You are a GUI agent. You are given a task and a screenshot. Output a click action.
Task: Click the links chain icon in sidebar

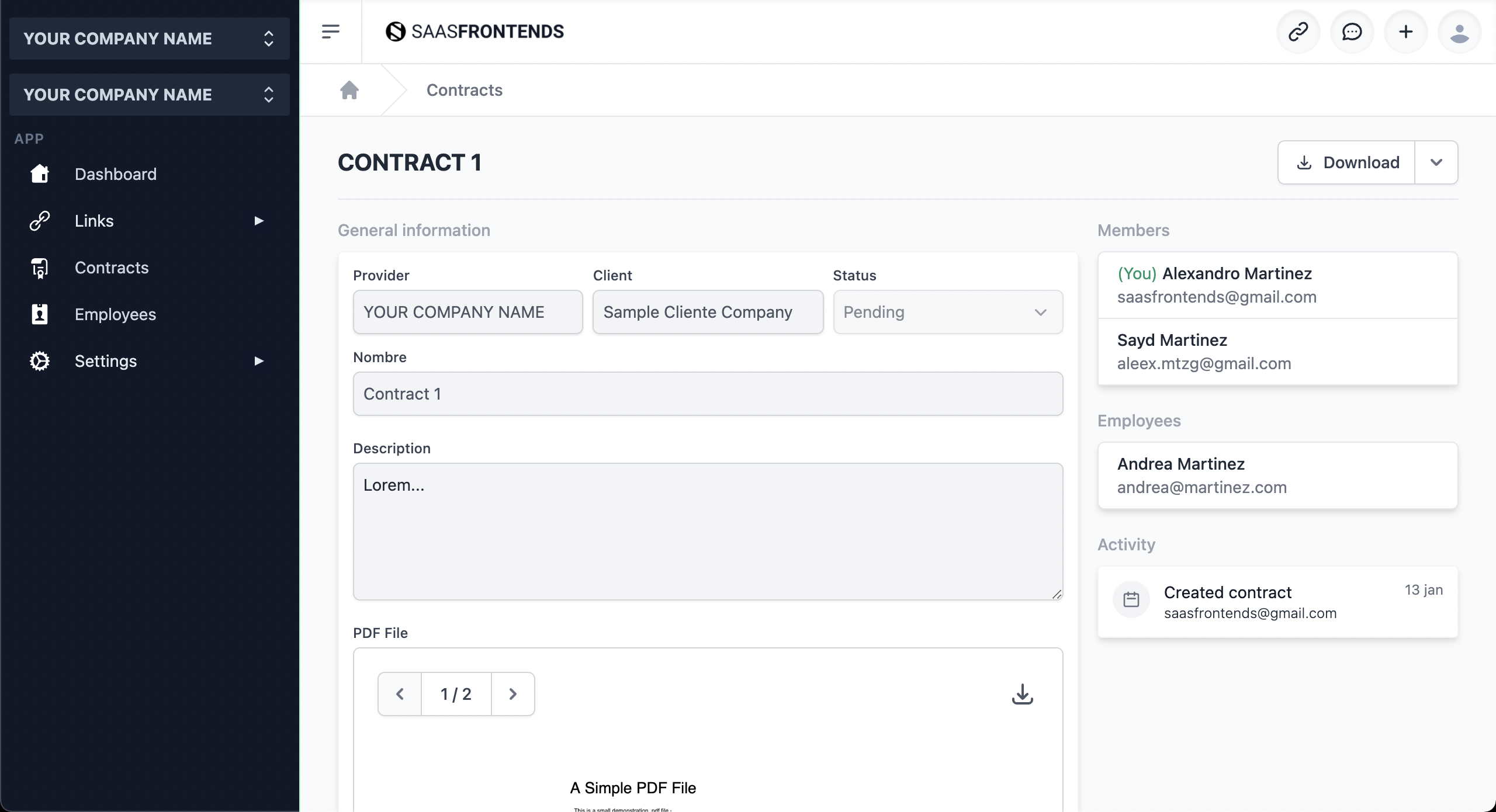click(x=40, y=220)
